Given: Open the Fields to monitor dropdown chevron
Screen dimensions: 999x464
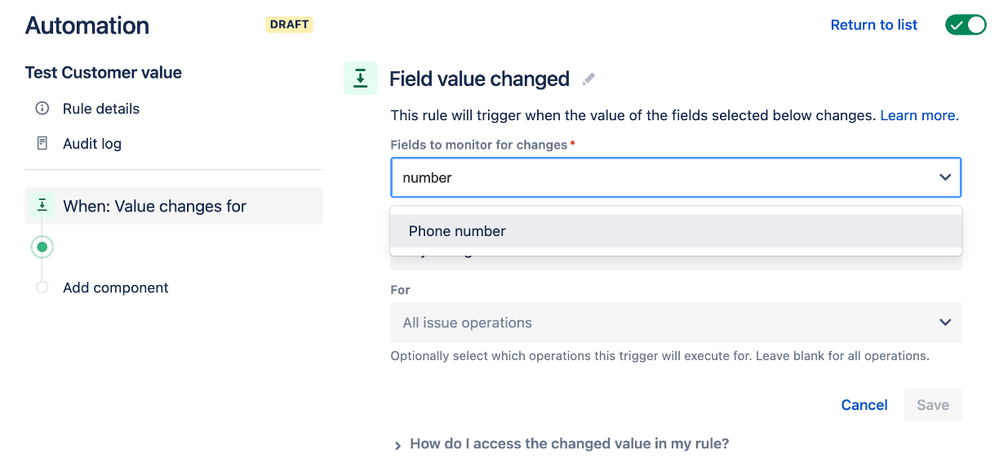Looking at the screenshot, I should tap(945, 177).
